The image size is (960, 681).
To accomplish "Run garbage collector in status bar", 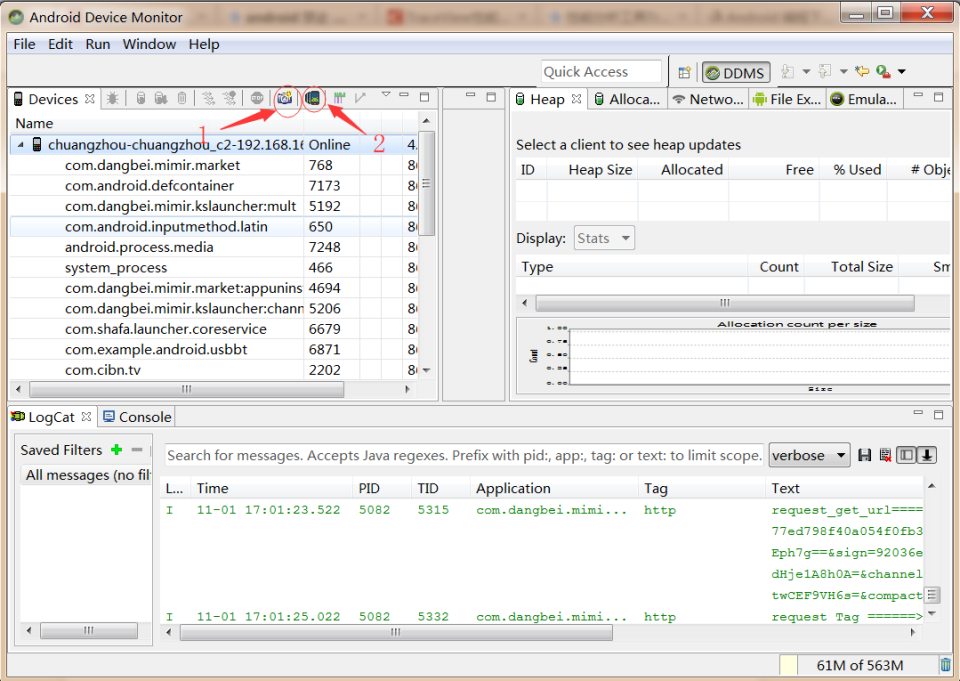I will (946, 665).
